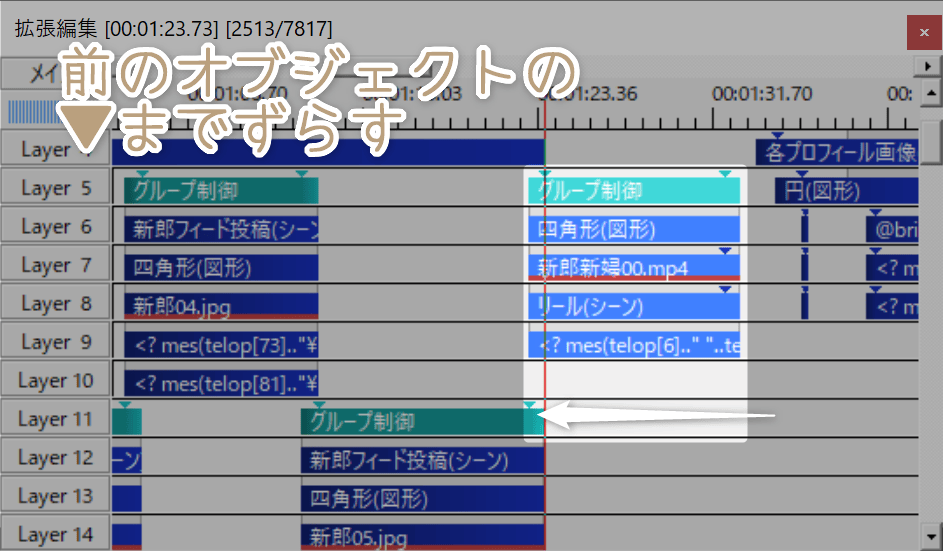Click the Layer 14 header button
This screenshot has width=943, height=551.
55,533
